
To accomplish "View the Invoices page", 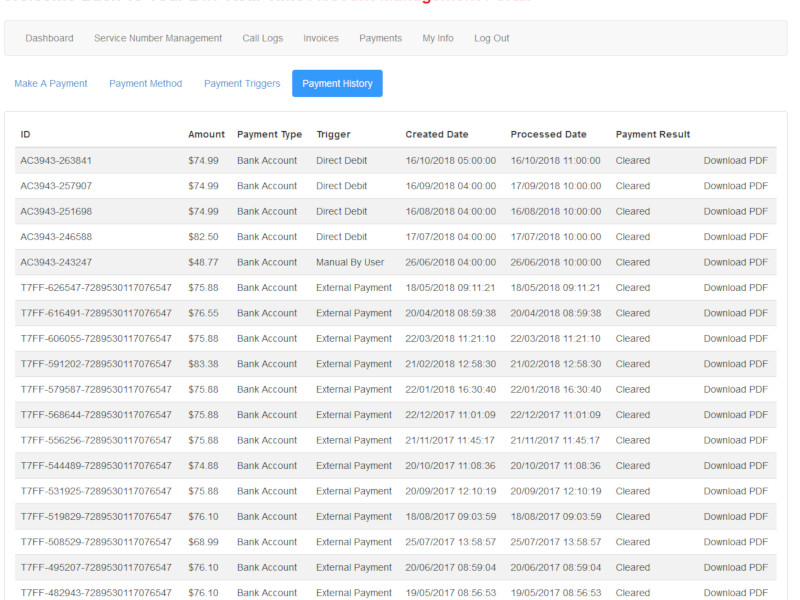I will [x=321, y=38].
